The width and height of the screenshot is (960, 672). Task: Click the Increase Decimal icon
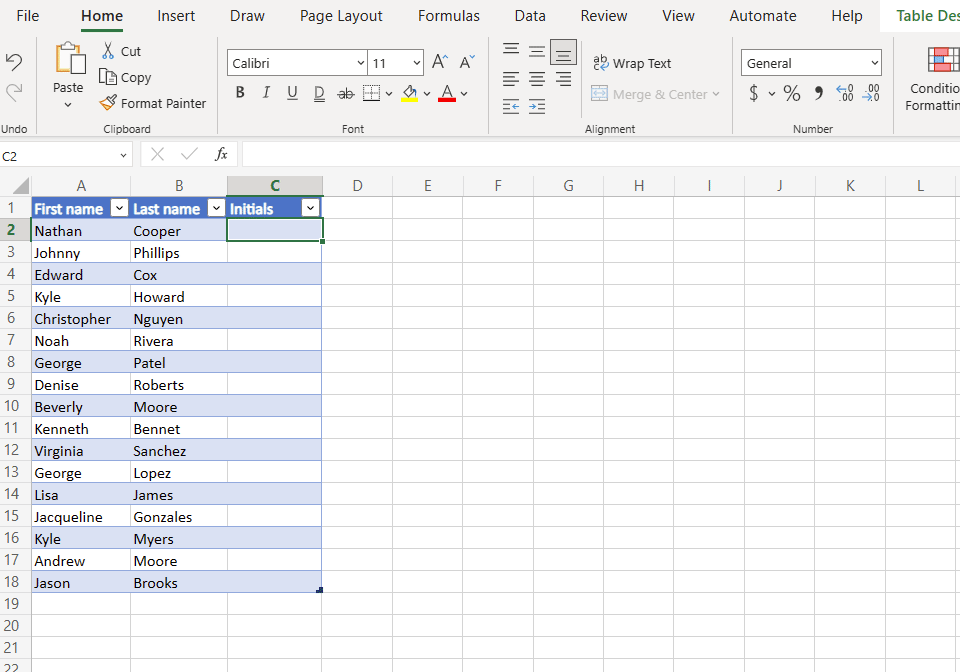845,92
